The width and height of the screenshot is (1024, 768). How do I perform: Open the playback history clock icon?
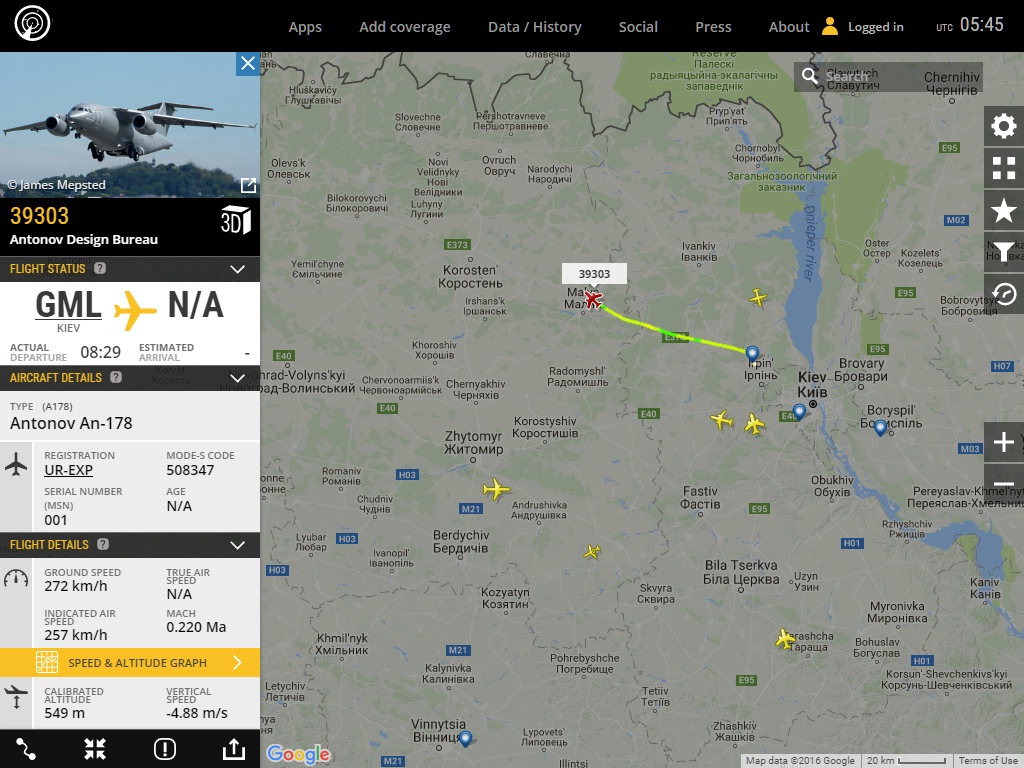1003,294
